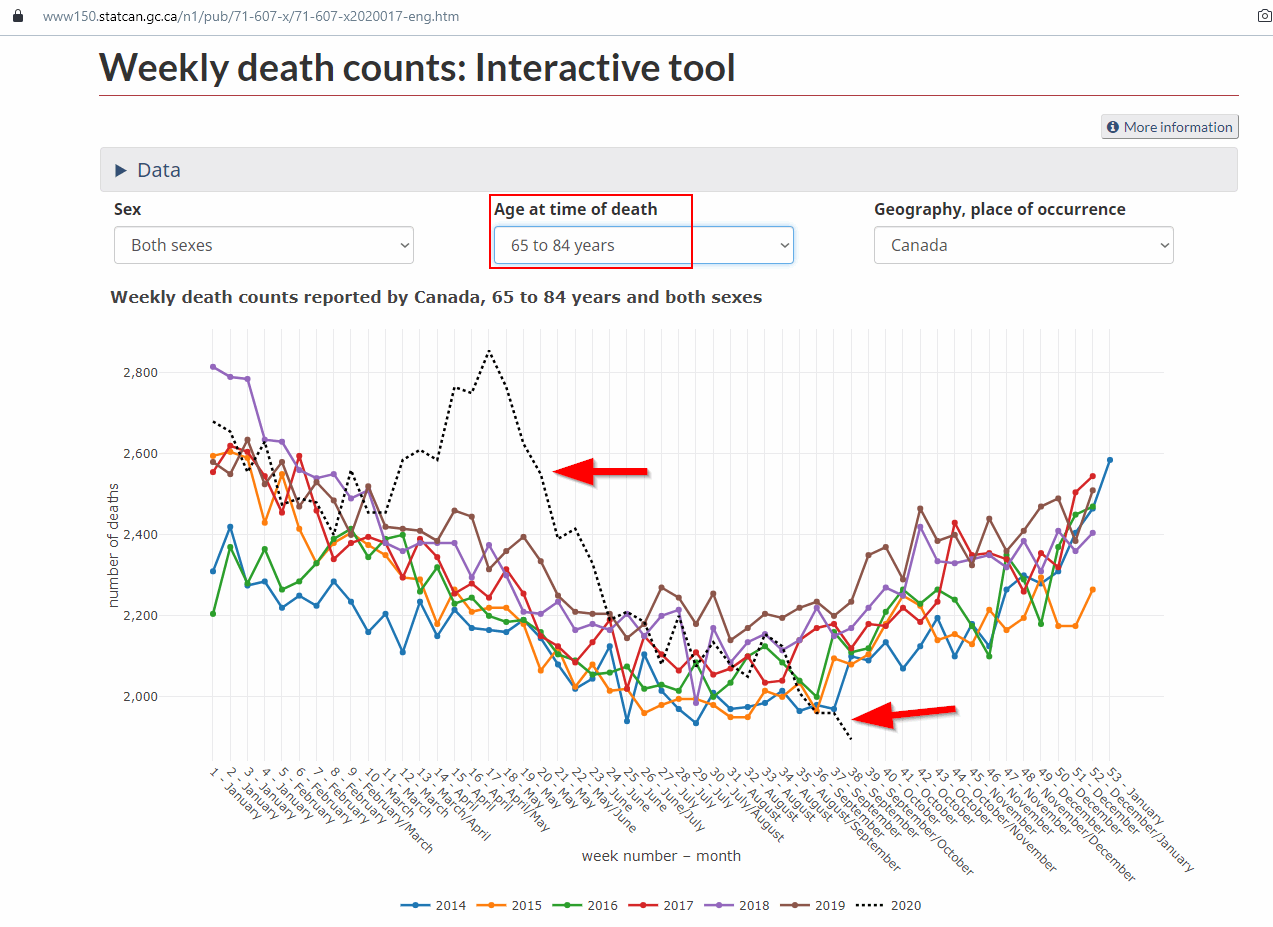
Task: Click the Weekly death counts: Interactive tool heading
Action: coord(417,67)
